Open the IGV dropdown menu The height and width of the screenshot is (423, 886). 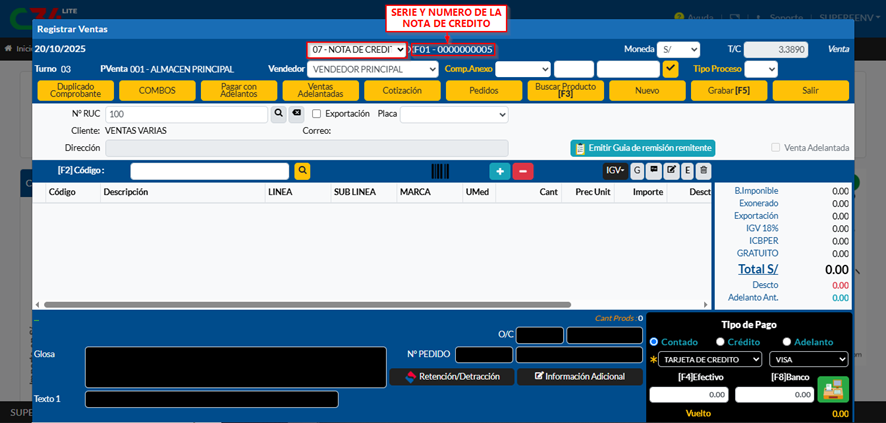click(615, 171)
